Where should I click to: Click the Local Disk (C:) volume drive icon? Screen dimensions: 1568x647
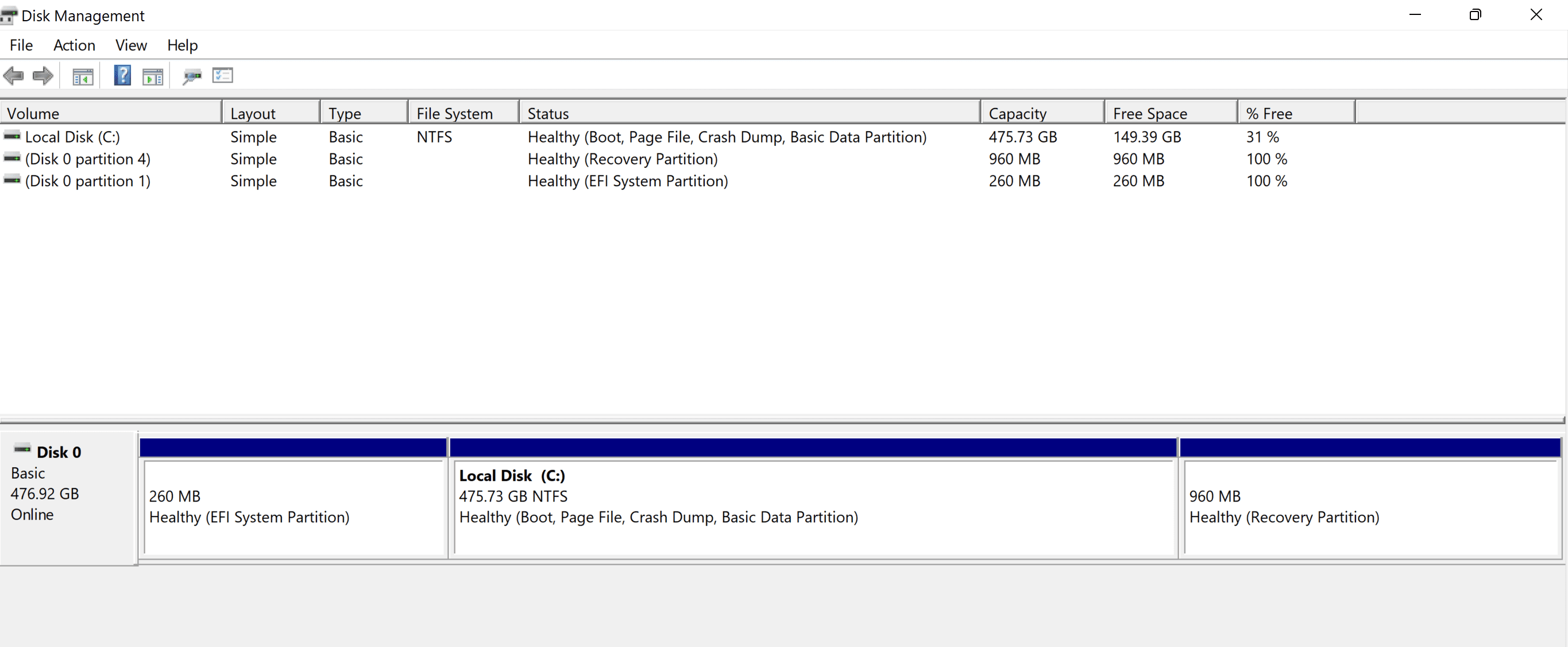12,136
